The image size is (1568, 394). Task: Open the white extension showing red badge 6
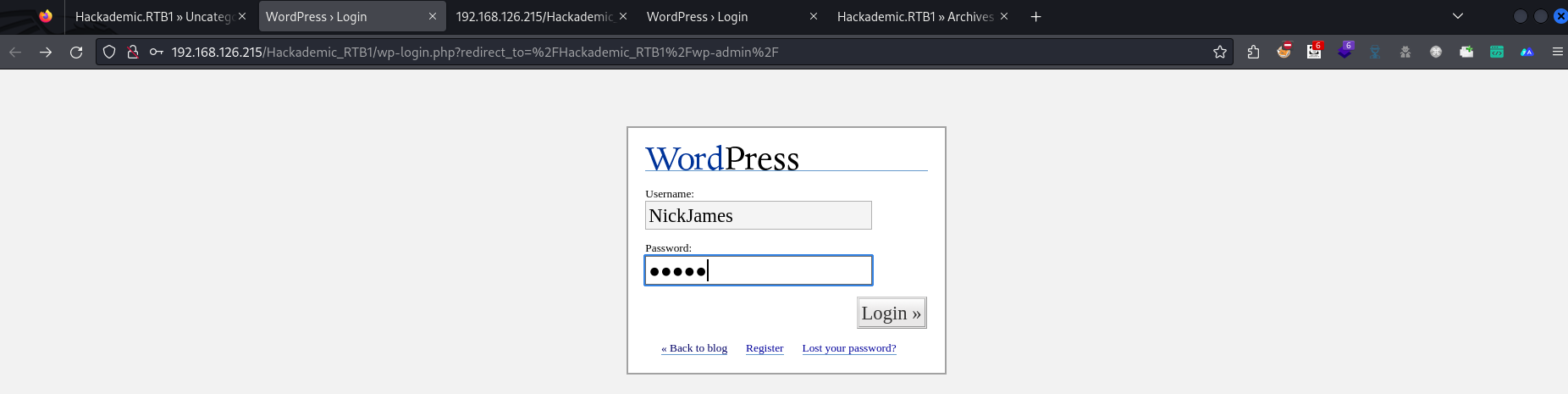click(1314, 51)
